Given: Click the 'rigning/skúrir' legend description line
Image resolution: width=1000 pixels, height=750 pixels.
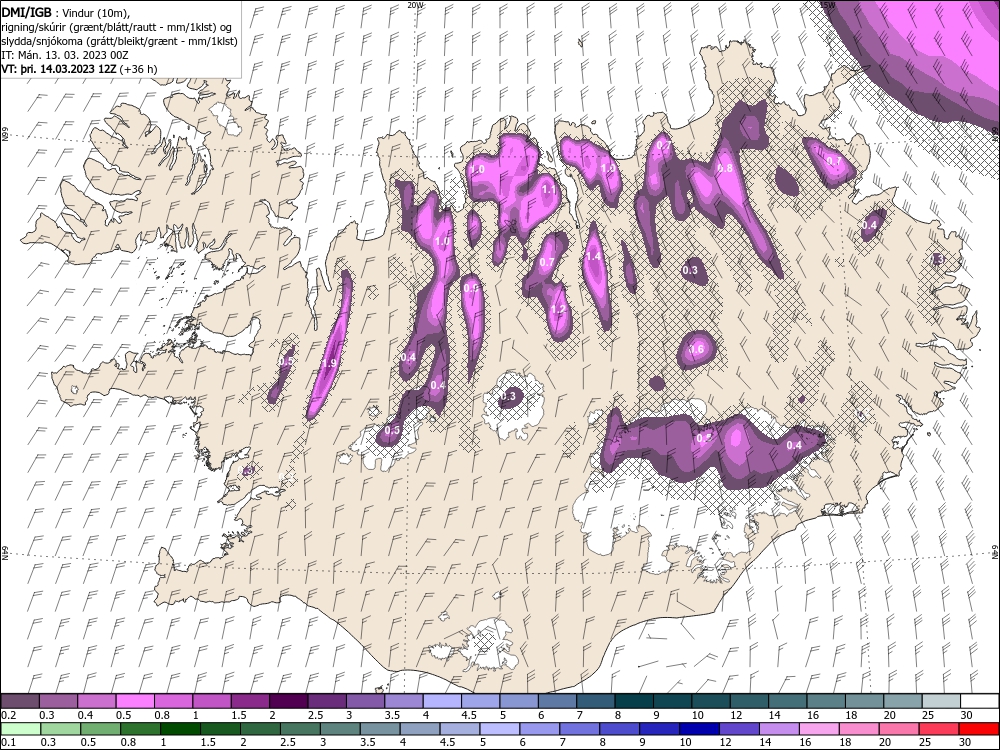Looking at the screenshot, I should click(117, 26).
